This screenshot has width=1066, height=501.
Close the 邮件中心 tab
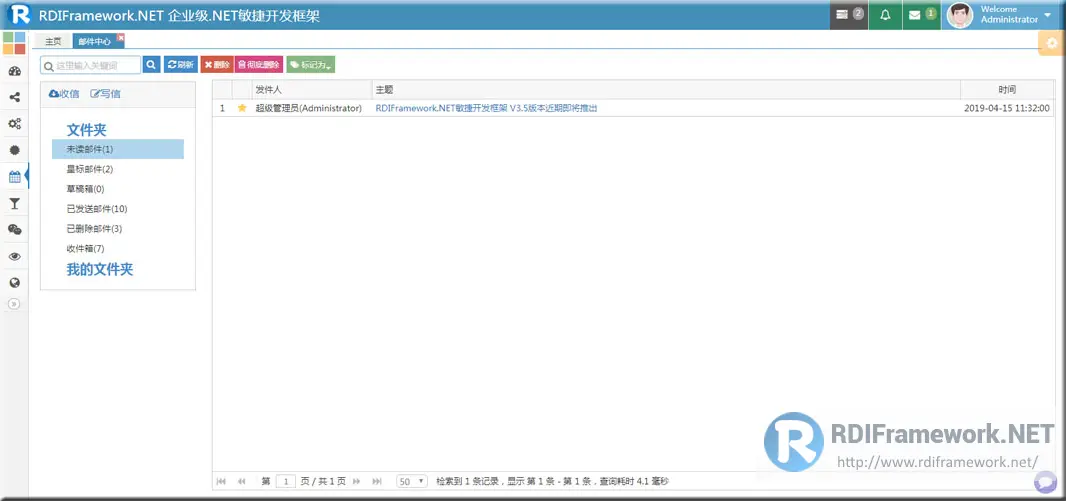[120, 37]
